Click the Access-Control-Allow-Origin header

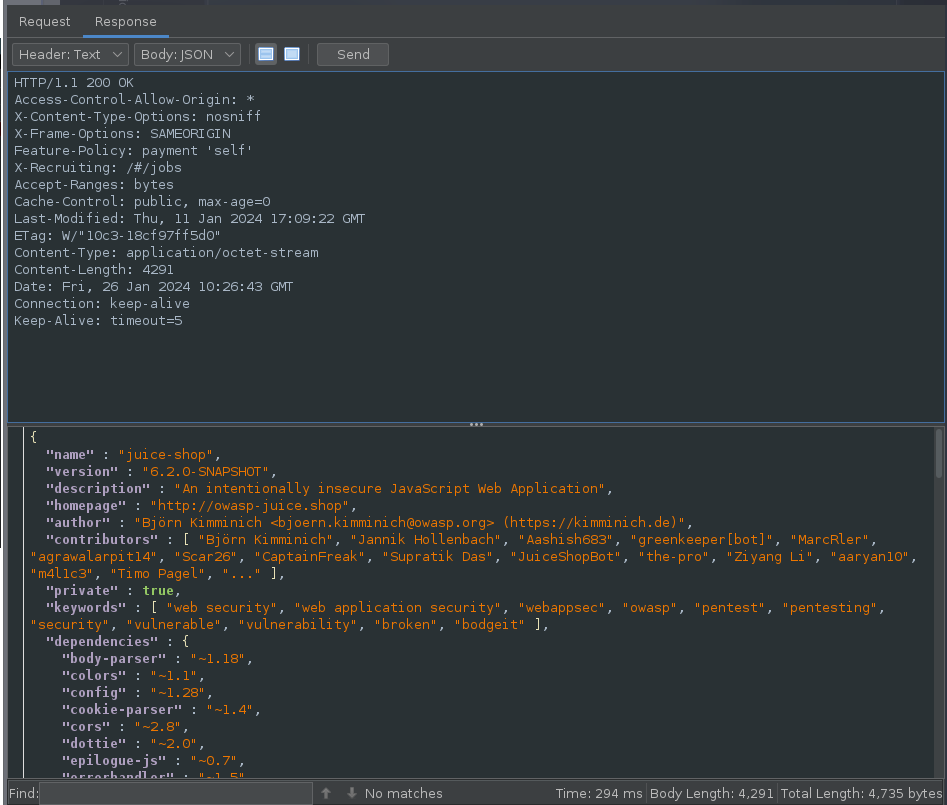(x=134, y=100)
